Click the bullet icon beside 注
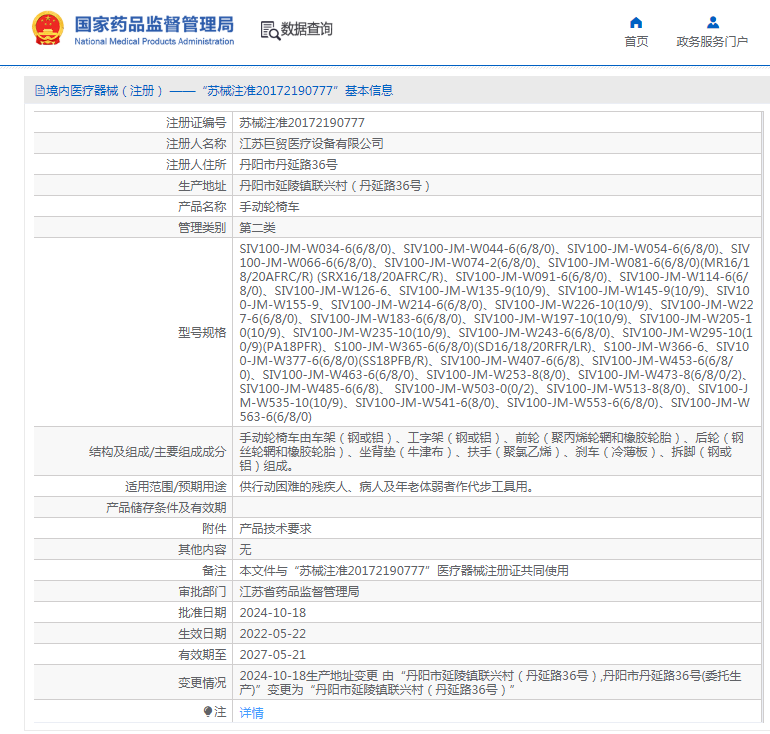This screenshot has width=770, height=734. 207,711
